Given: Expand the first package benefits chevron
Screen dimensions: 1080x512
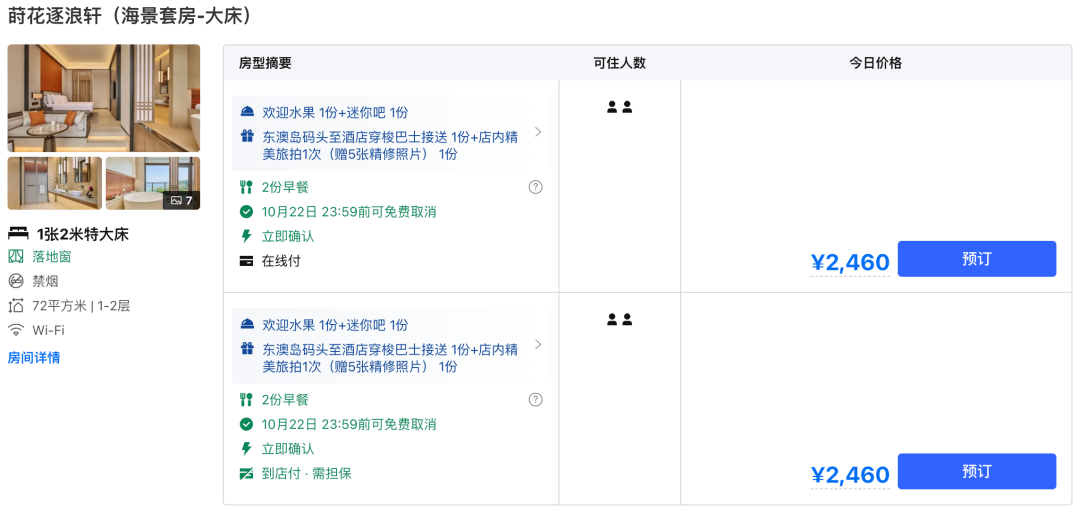Looking at the screenshot, I should click(x=538, y=132).
